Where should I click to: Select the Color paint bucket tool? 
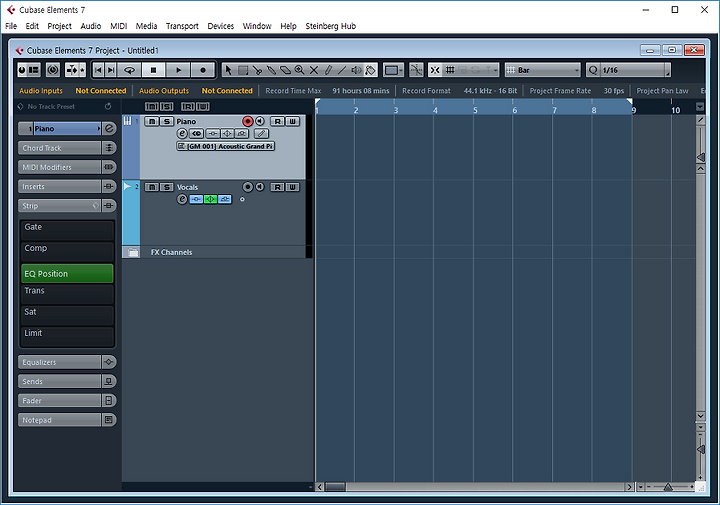click(x=371, y=70)
